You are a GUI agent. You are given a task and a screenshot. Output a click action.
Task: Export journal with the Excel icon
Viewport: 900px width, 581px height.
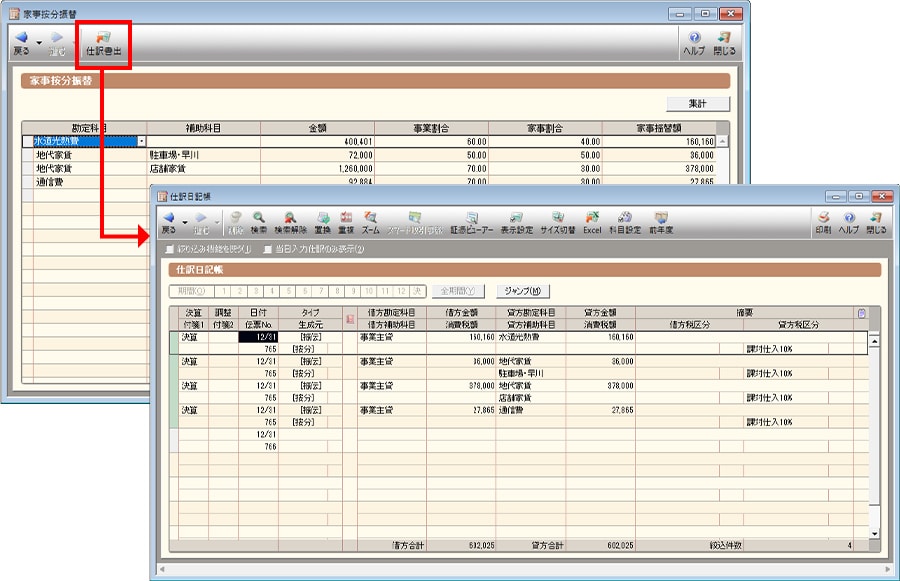[592, 221]
